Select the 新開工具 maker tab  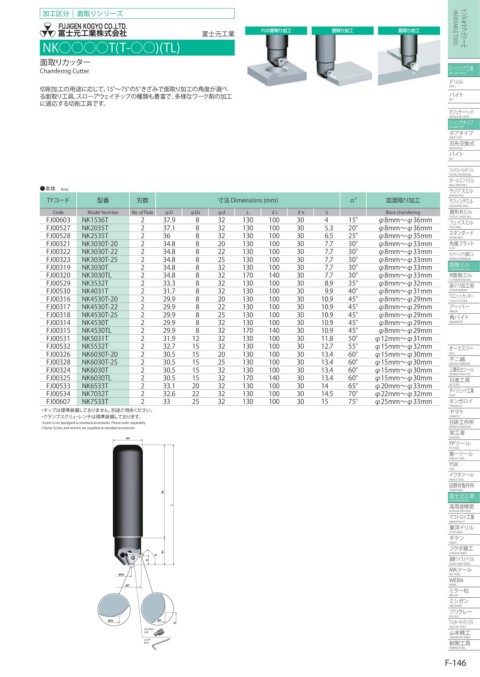[463, 644]
